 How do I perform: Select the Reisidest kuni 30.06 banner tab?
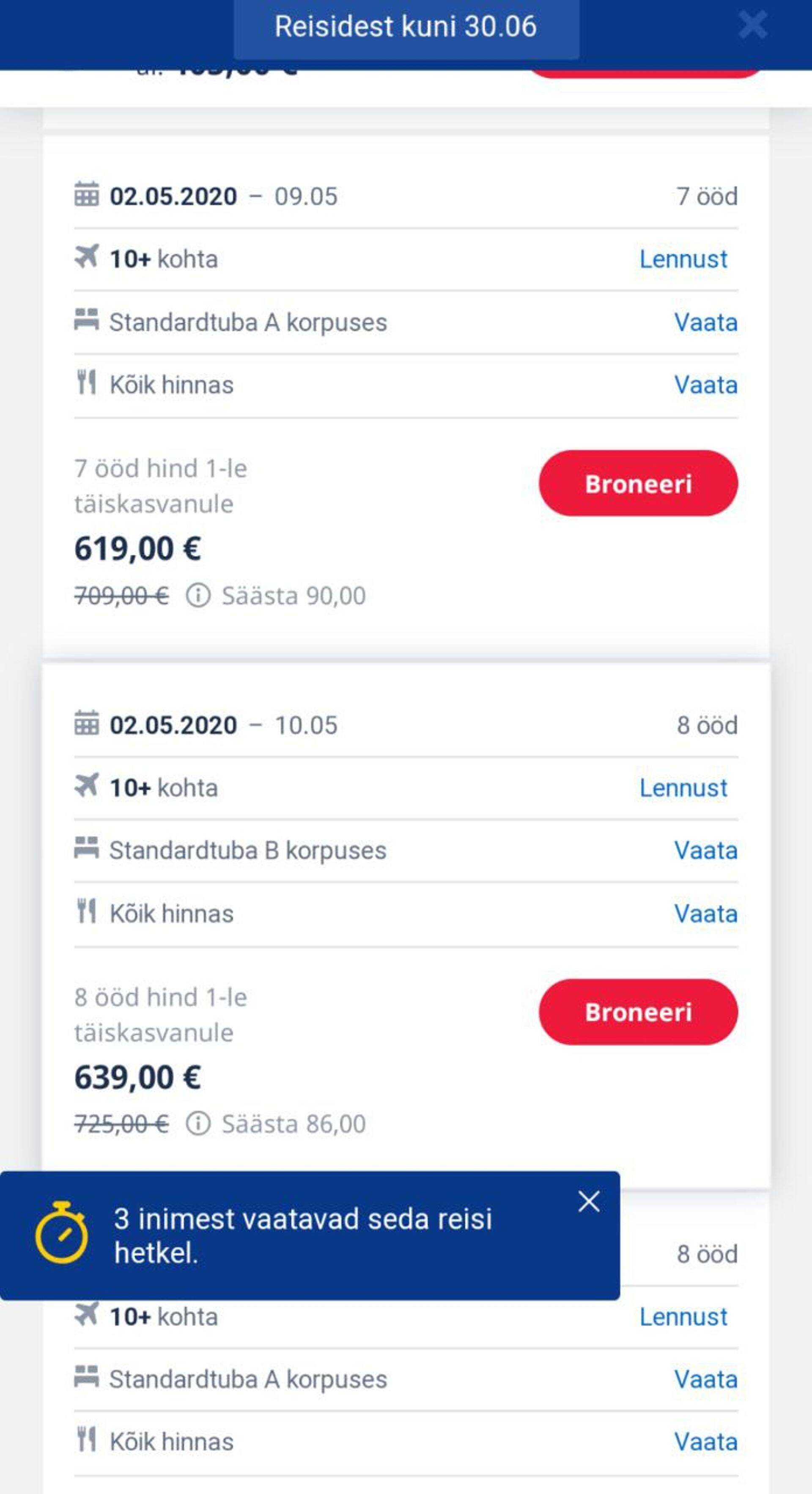406,27
